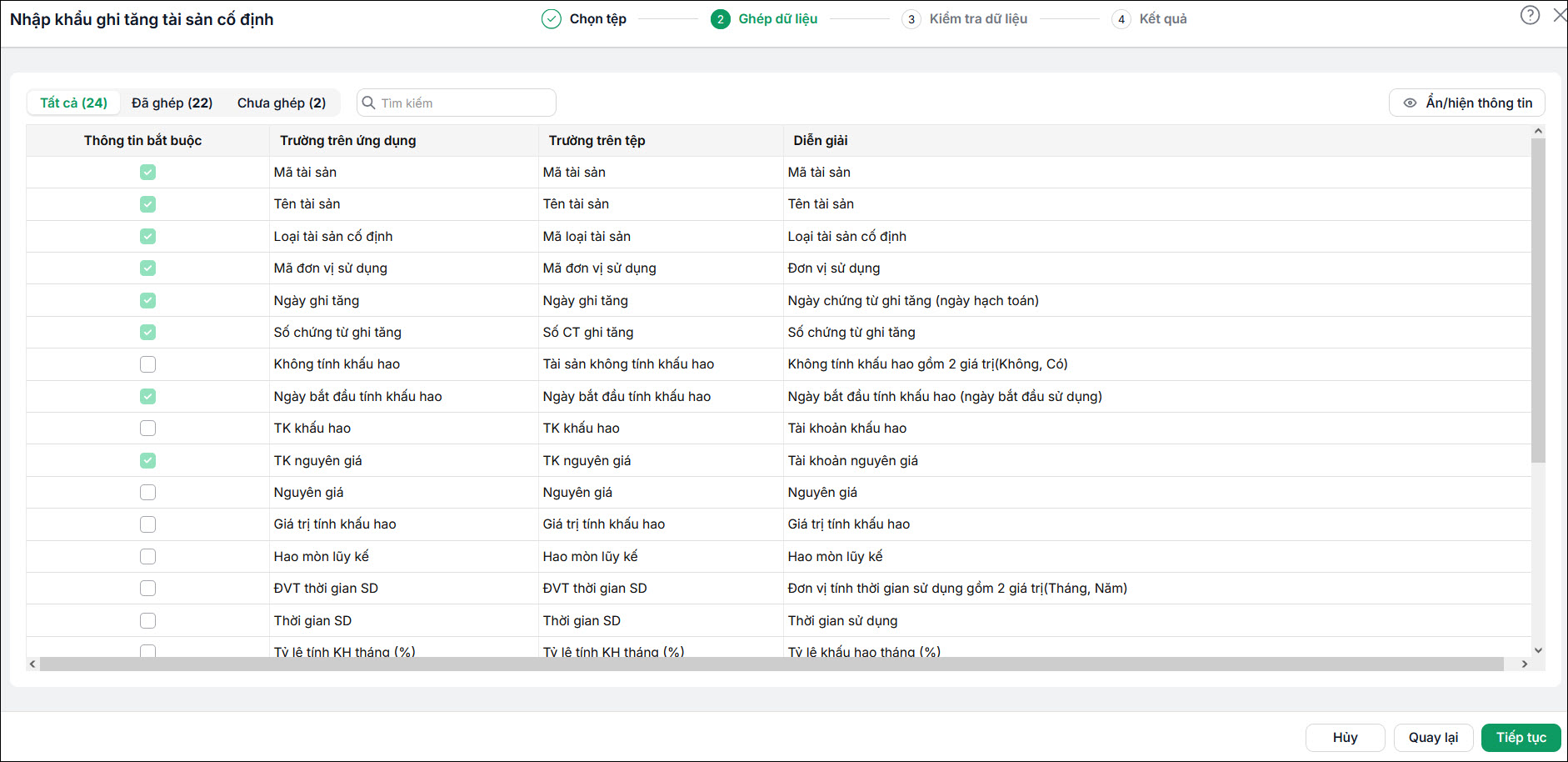This screenshot has width=1568, height=762.
Task: Check required box for Thời gian SD
Action: coord(147,620)
